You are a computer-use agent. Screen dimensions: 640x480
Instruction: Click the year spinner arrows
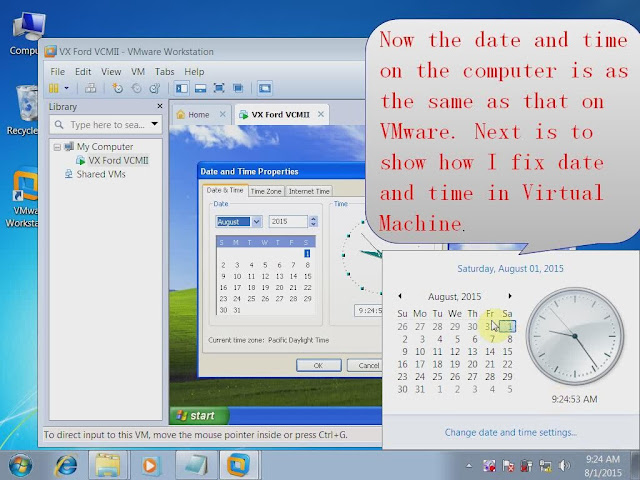(313, 222)
